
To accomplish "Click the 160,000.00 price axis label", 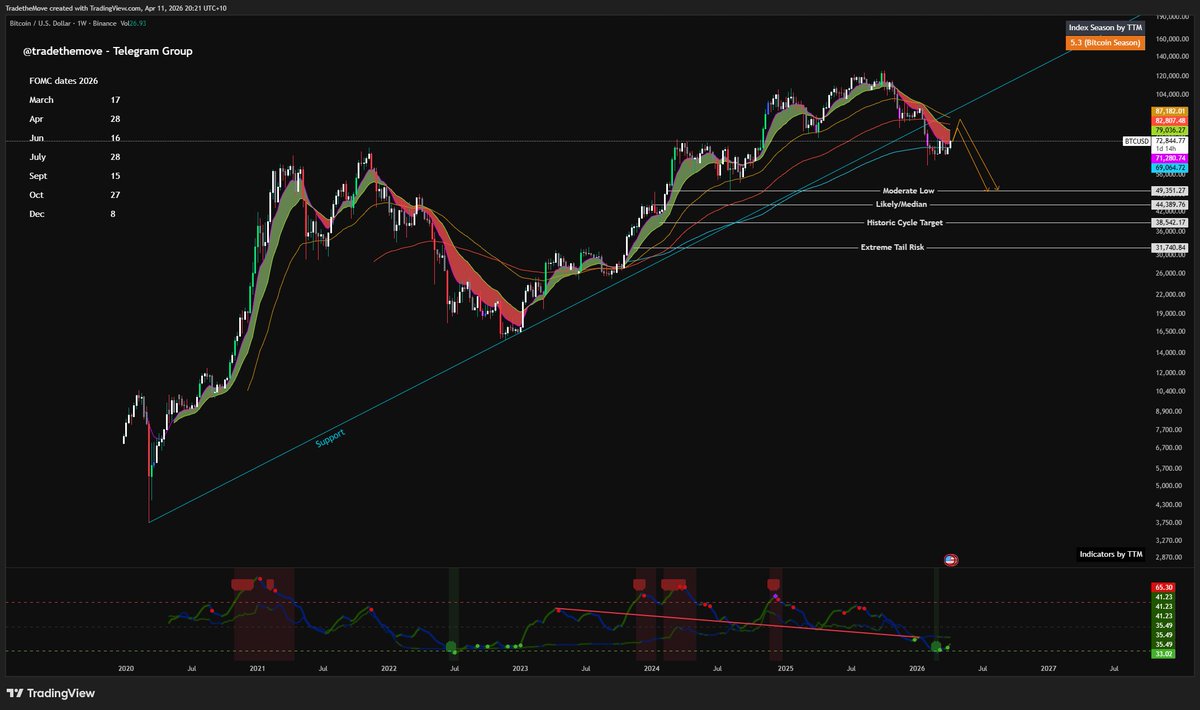I will pyautogui.click(x=1172, y=39).
